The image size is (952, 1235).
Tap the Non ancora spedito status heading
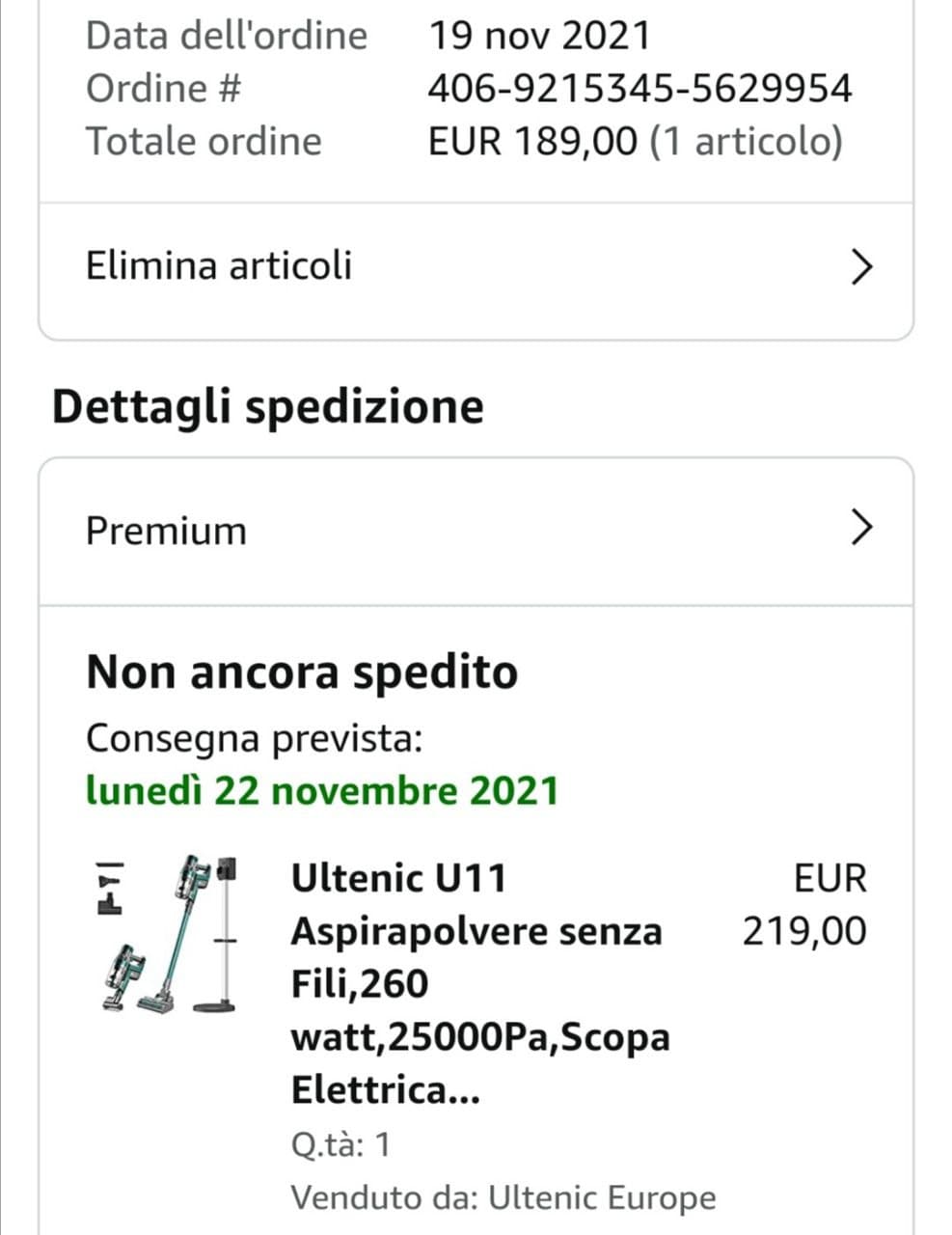pos(302,672)
